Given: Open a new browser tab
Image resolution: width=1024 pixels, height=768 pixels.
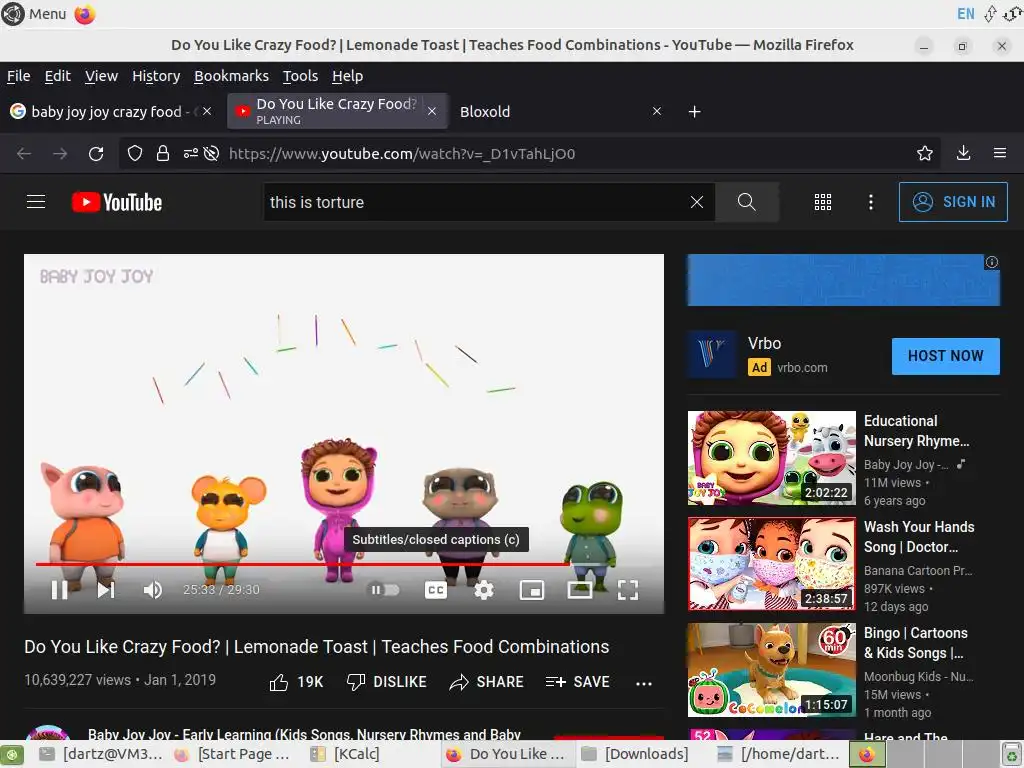Looking at the screenshot, I should 694,112.
